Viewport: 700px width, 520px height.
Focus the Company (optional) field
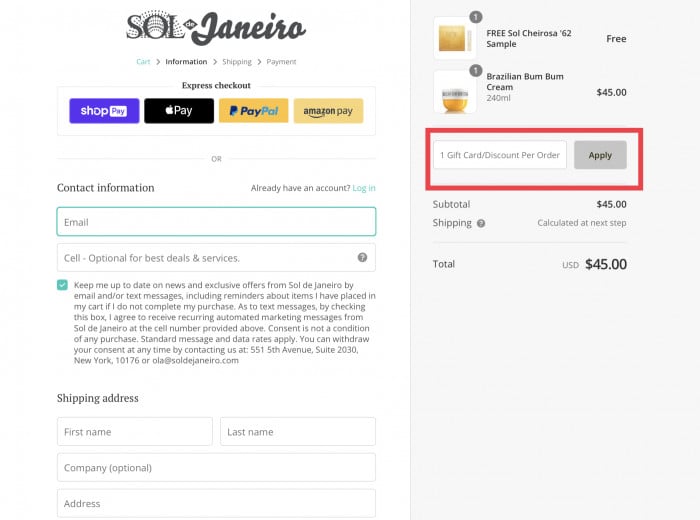click(x=217, y=467)
